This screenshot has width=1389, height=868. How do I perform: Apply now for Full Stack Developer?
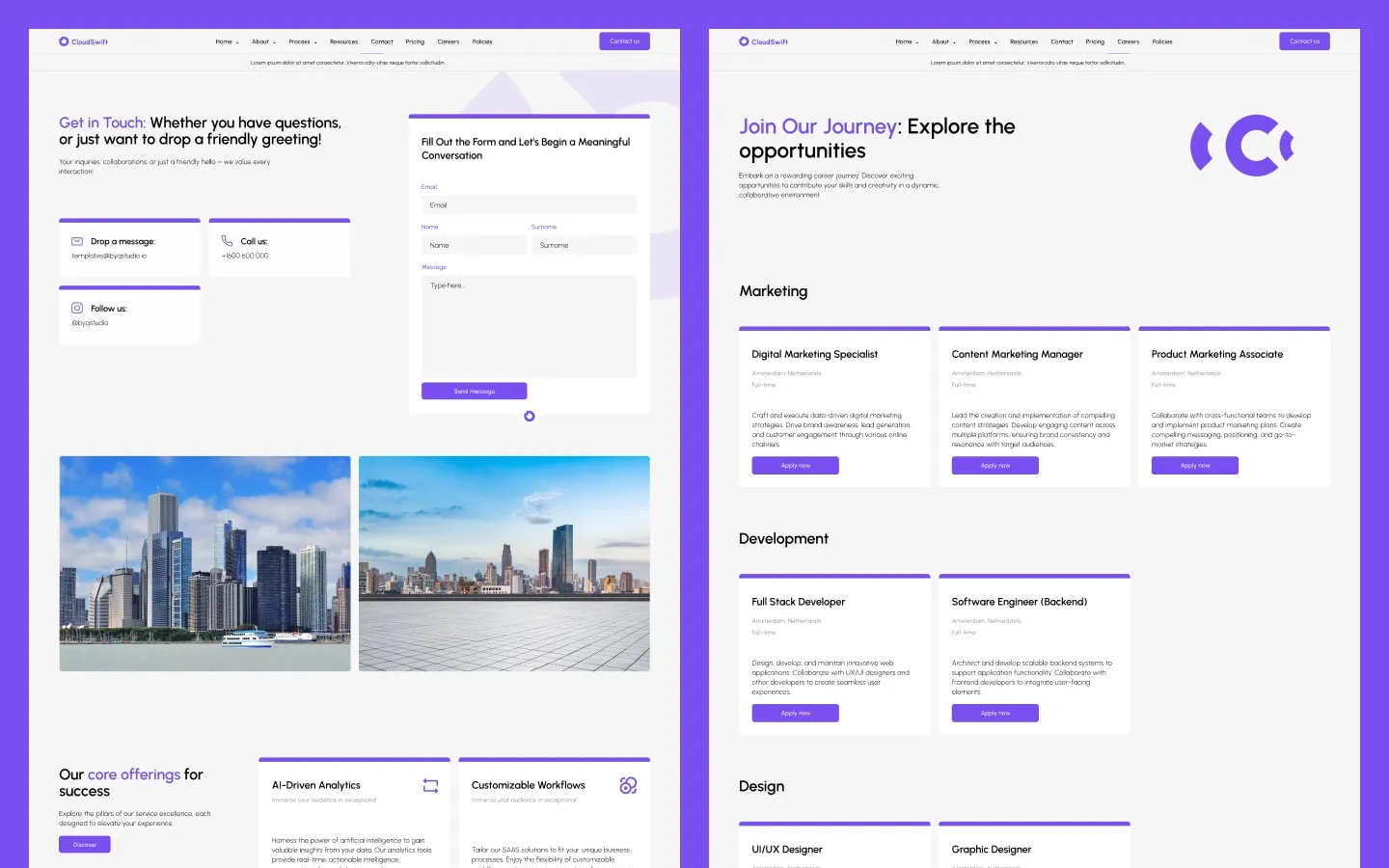click(795, 714)
